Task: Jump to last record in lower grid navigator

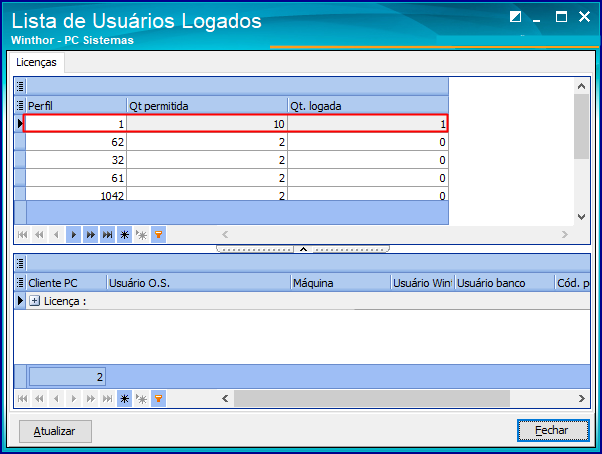Action: 108,399
